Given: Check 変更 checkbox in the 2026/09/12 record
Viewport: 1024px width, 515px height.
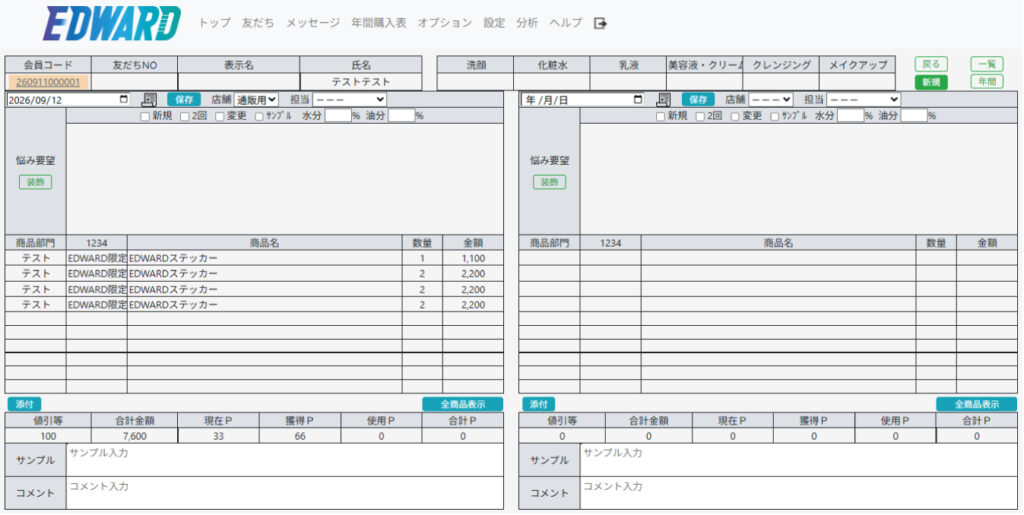Looking at the screenshot, I should click(x=219, y=116).
